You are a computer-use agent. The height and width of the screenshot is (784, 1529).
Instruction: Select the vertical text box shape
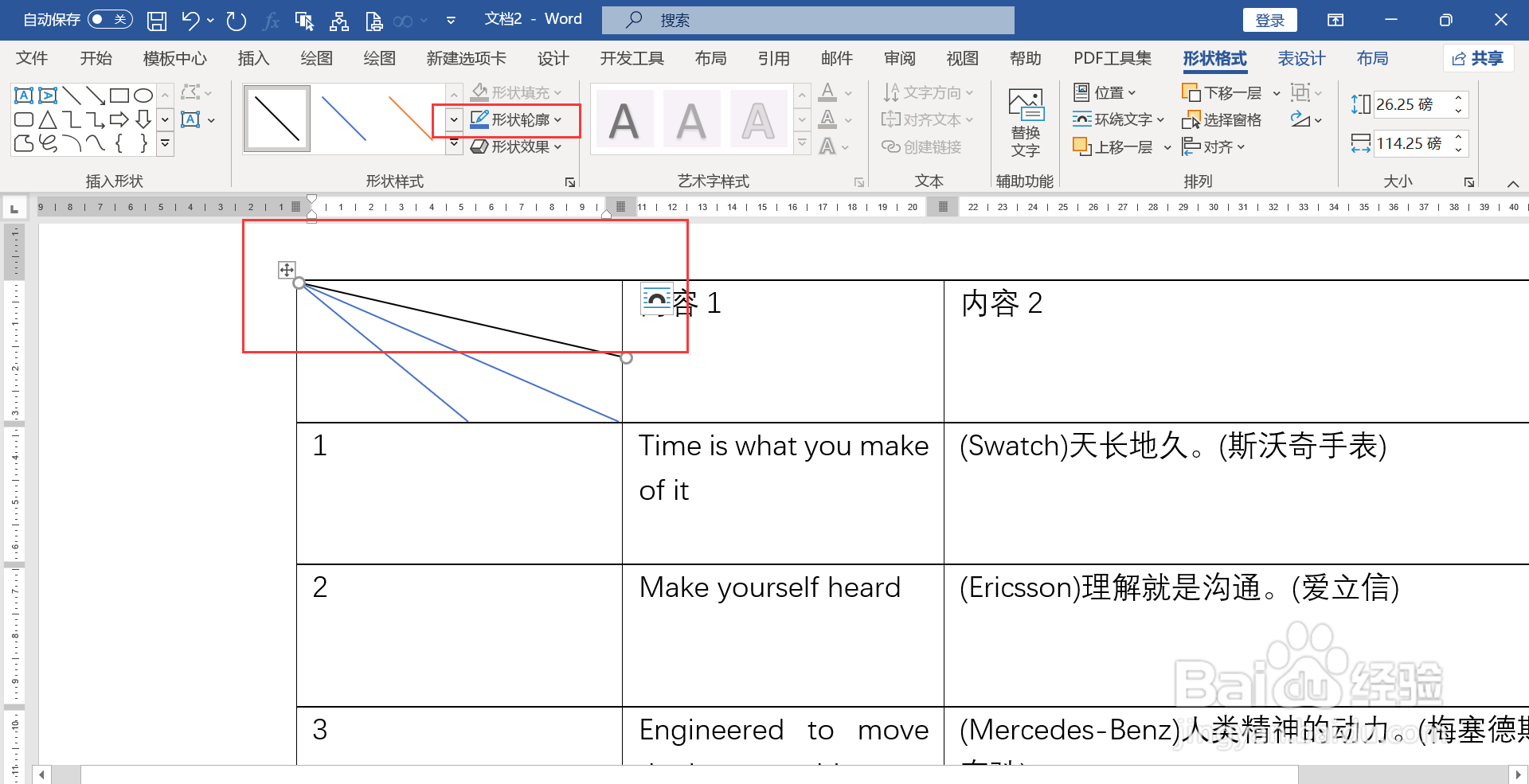[x=48, y=96]
